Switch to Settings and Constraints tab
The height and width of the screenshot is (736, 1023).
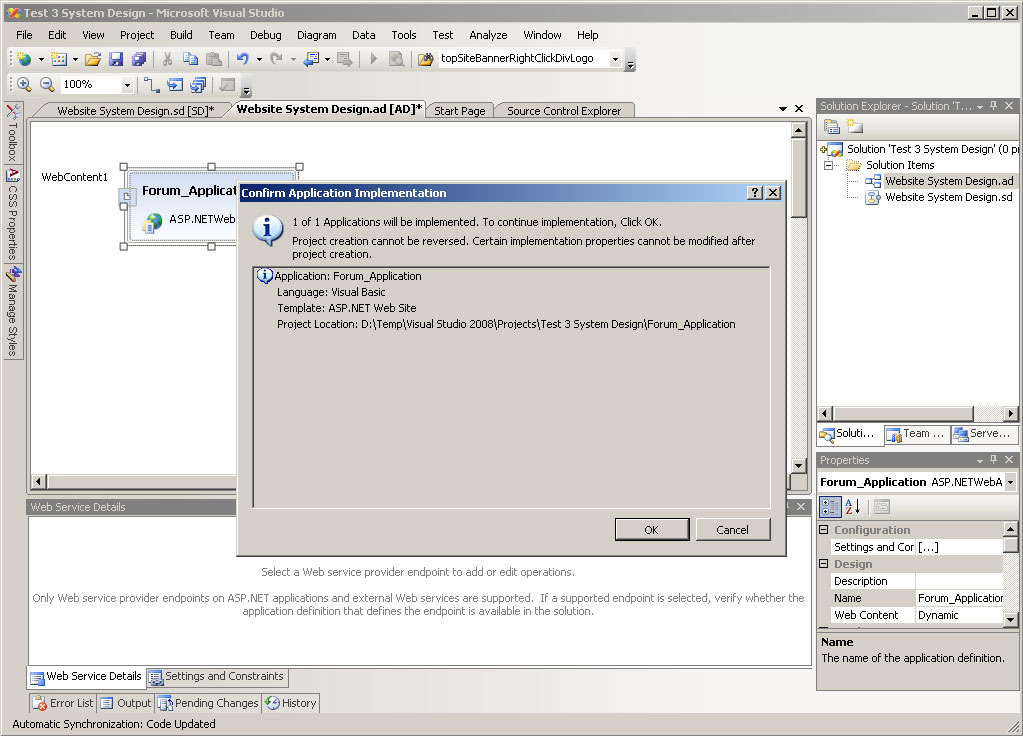[x=218, y=677]
